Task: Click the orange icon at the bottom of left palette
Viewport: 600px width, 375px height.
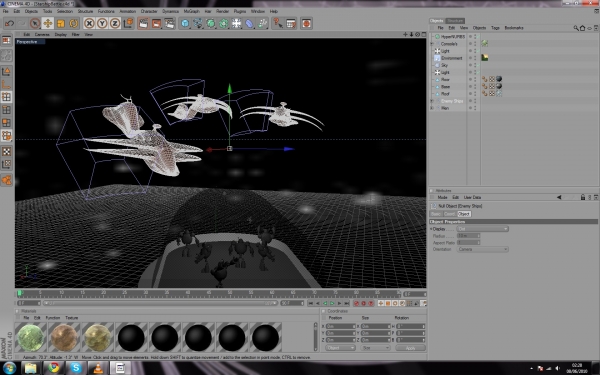Action: 7,180
